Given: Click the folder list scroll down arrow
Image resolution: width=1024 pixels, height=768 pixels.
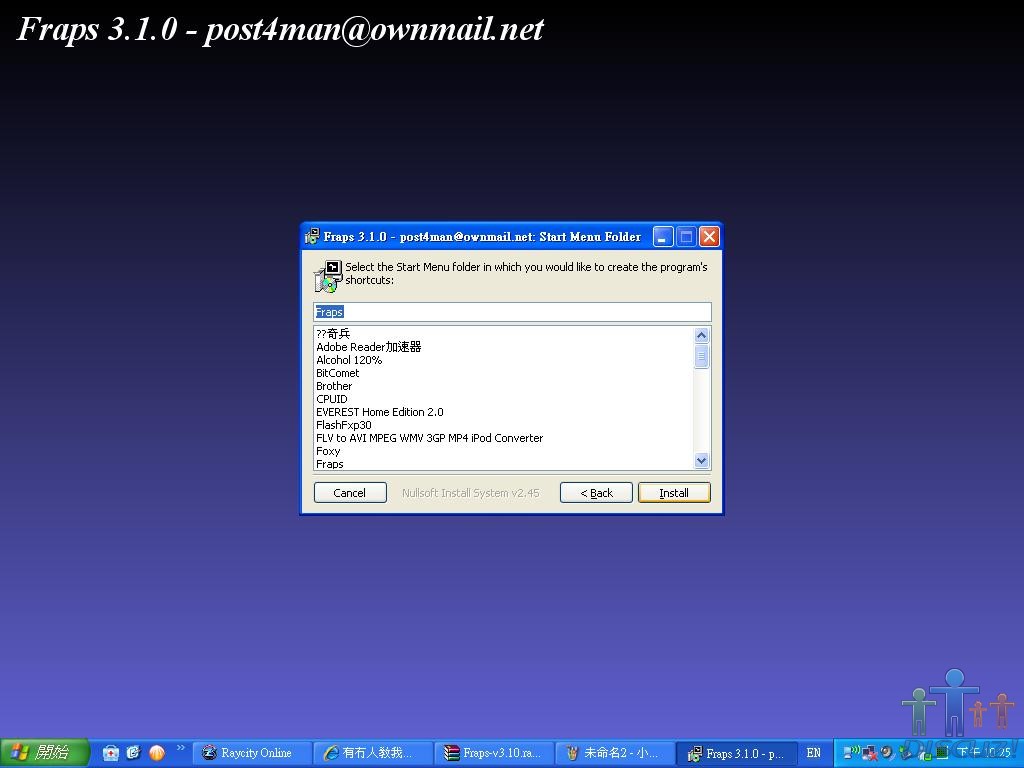Looking at the screenshot, I should click(x=701, y=460).
